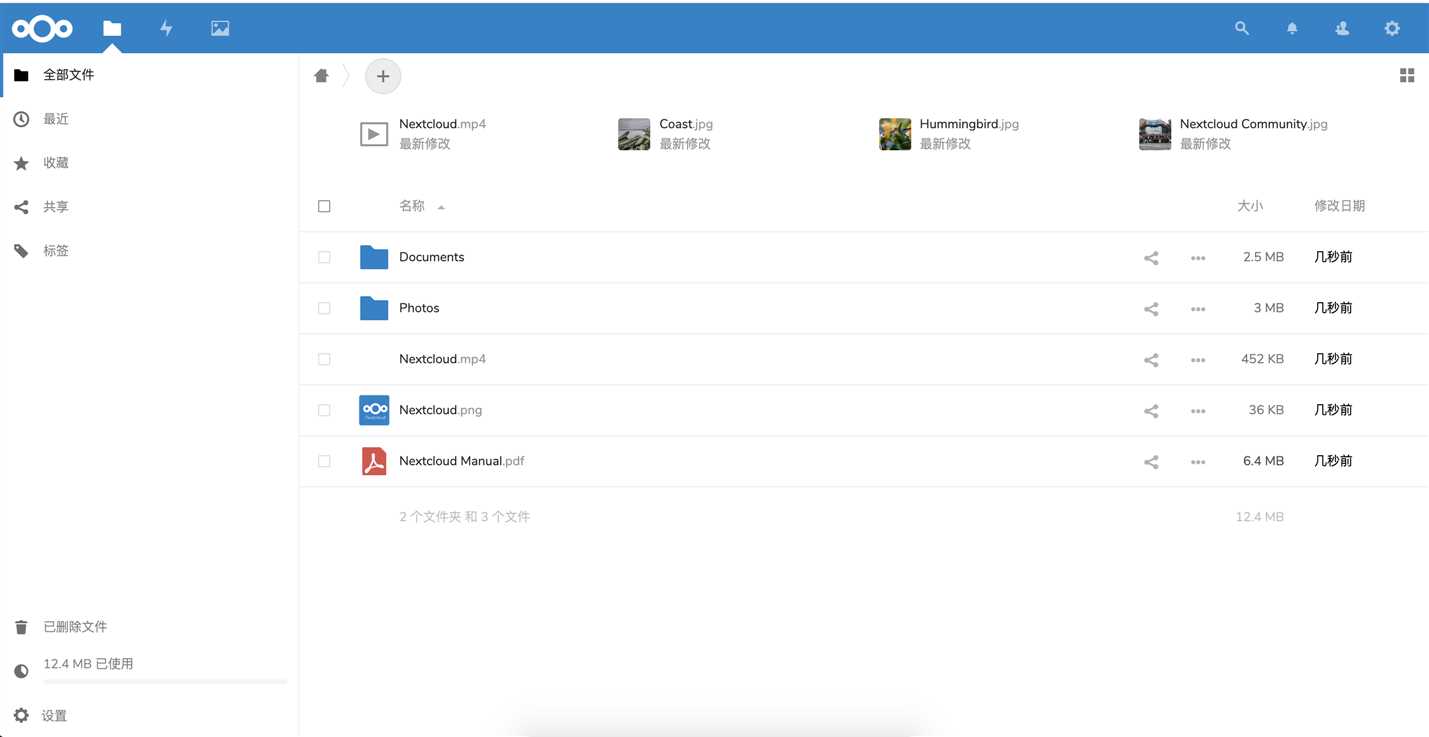This screenshot has width=1429, height=737.
Task: Tick the select-all checkbox in header
Action: (x=324, y=206)
